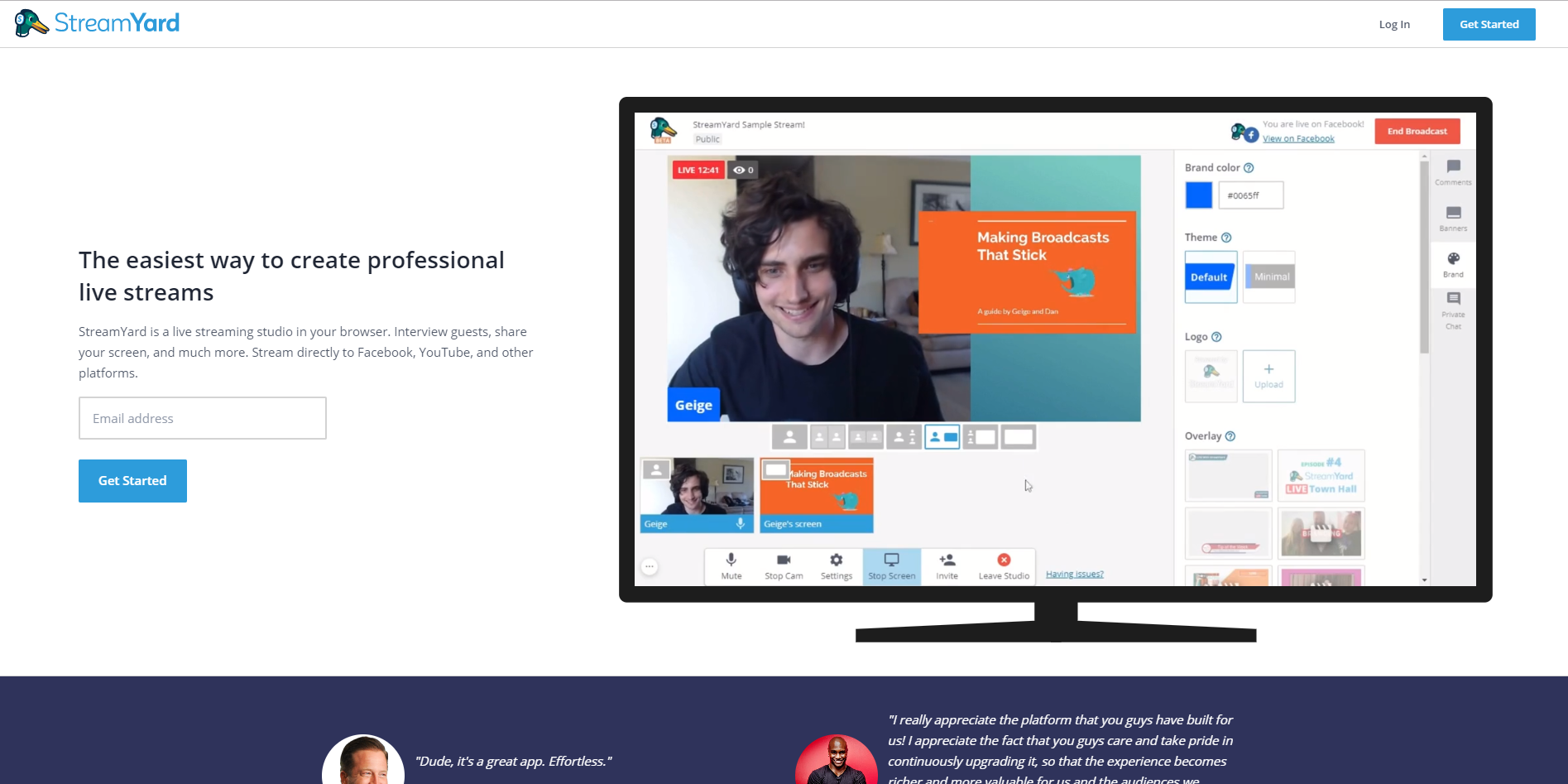Select the existing duck logo thumbnail

pos(1211,376)
